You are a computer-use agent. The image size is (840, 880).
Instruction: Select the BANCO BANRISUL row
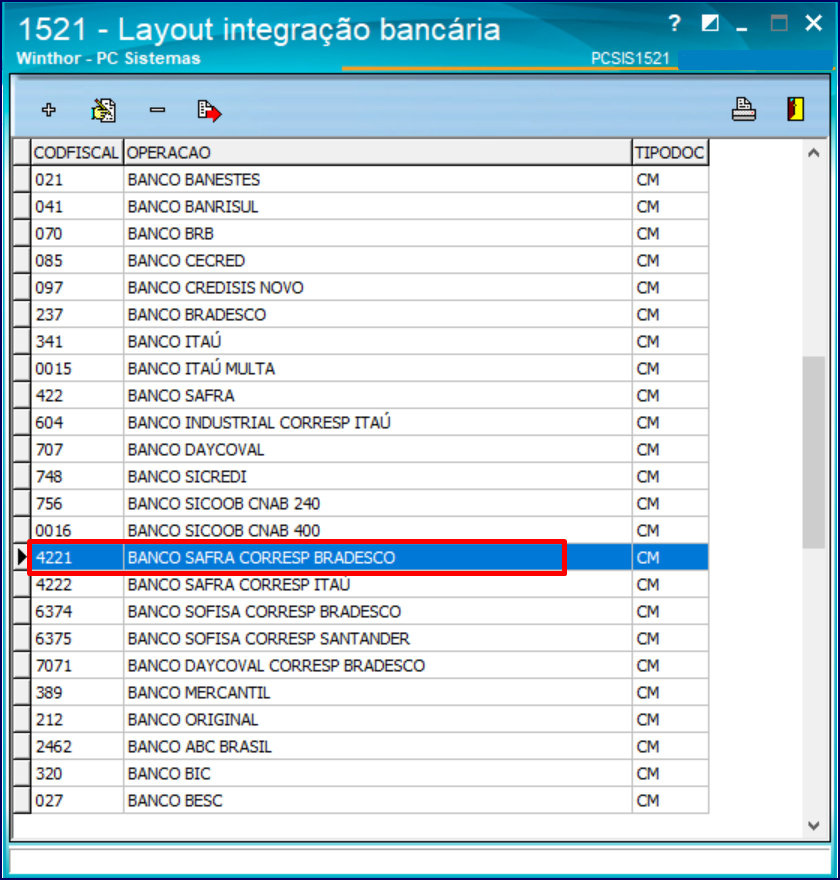[x=360, y=207]
